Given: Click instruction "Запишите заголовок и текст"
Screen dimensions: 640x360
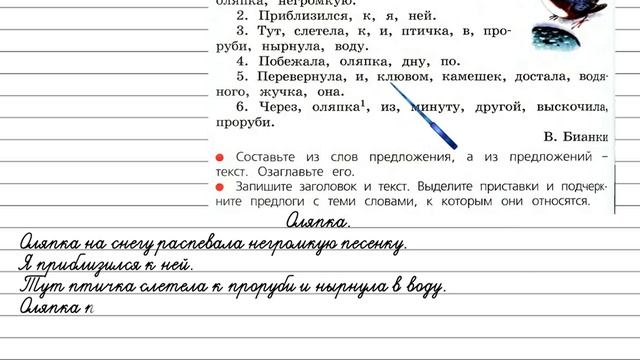Looking at the screenshot, I should (x=421, y=187).
